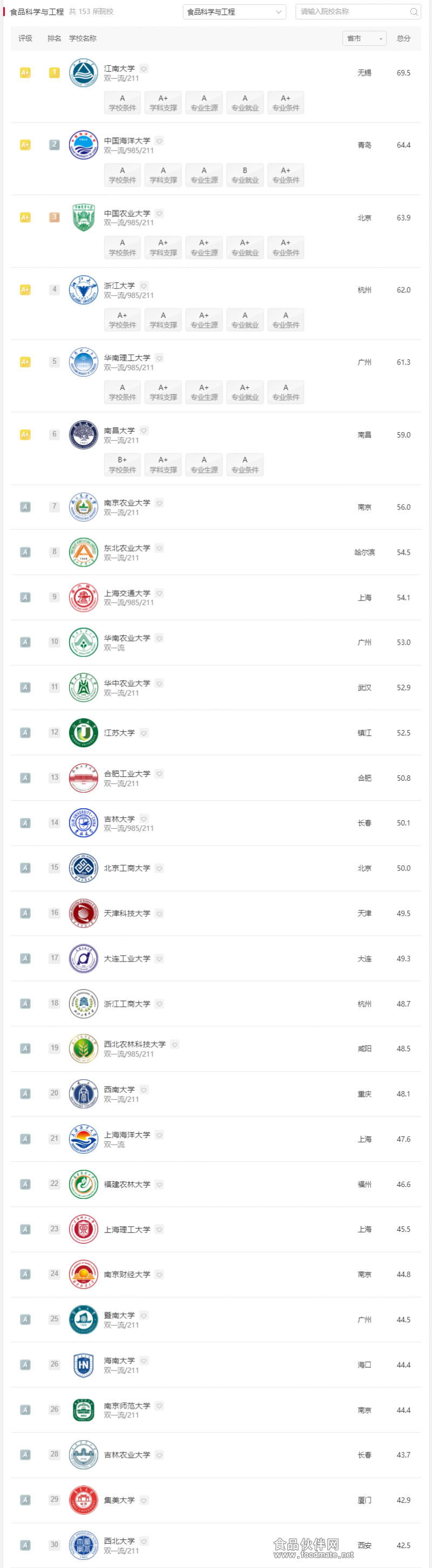Viewport: 432px width, 1568px height.
Task: Expand the 食品科学与工程 subject dropdown
Action: tap(234, 11)
